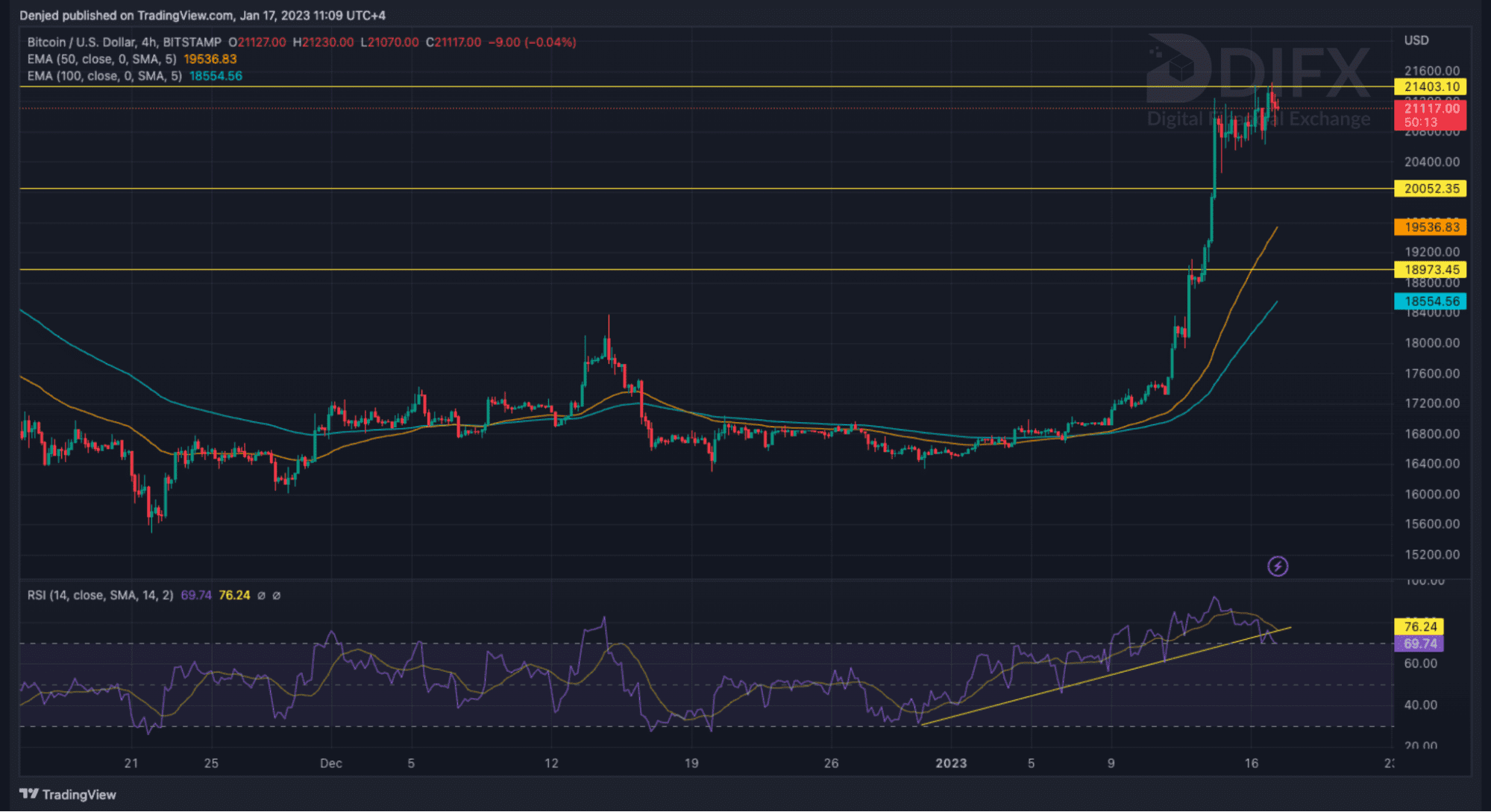Image resolution: width=1491 pixels, height=812 pixels.
Task: Click the 20052.35 horizontal line label
Action: (1431, 189)
